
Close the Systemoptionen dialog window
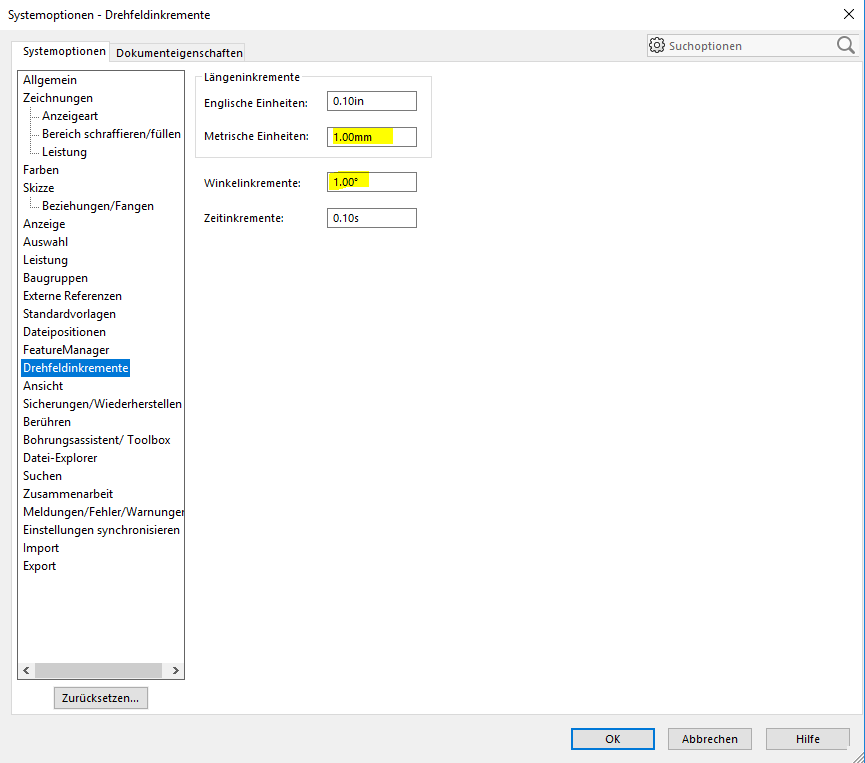coord(848,14)
